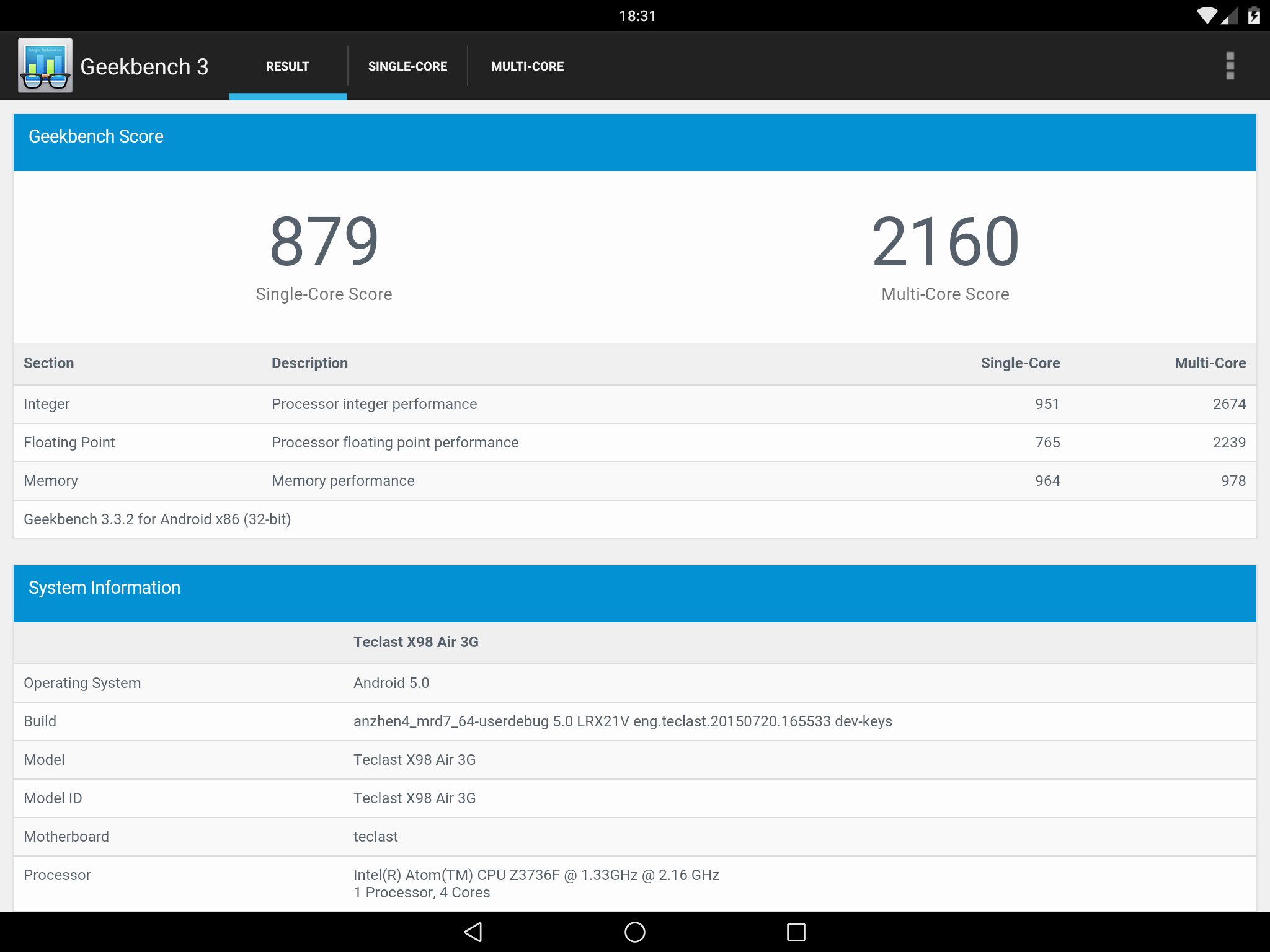Tap the Geekbench Score header
Screen dimensions: 1270x952
pos(635,143)
